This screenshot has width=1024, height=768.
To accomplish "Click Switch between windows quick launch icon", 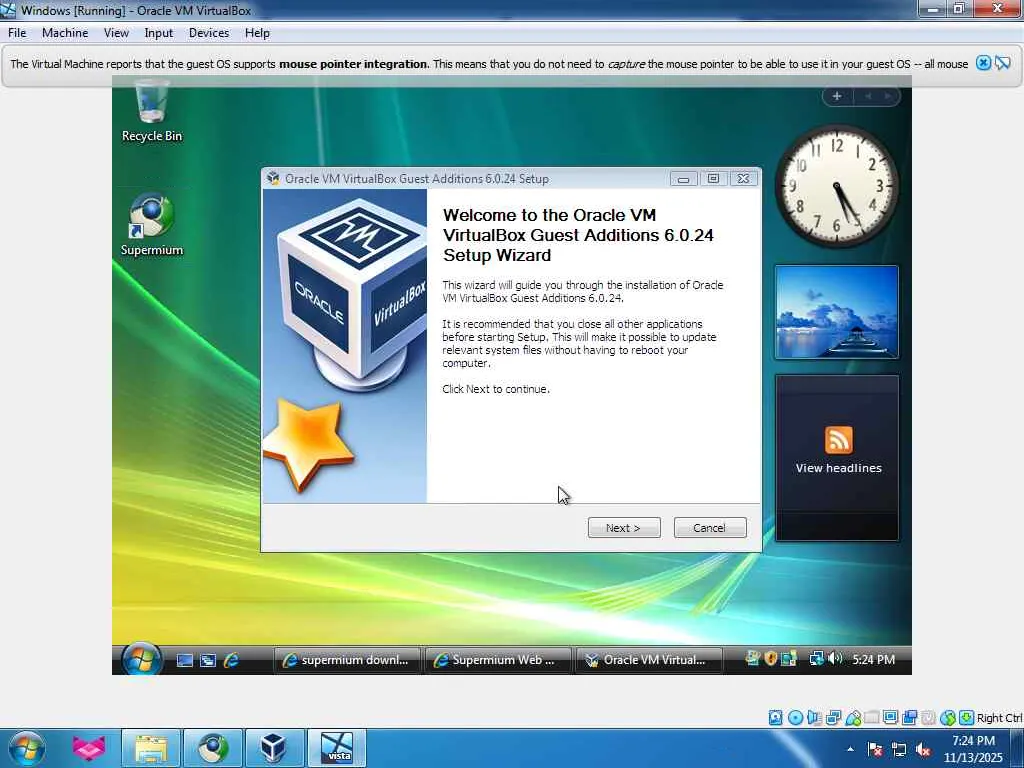I will tap(208, 660).
